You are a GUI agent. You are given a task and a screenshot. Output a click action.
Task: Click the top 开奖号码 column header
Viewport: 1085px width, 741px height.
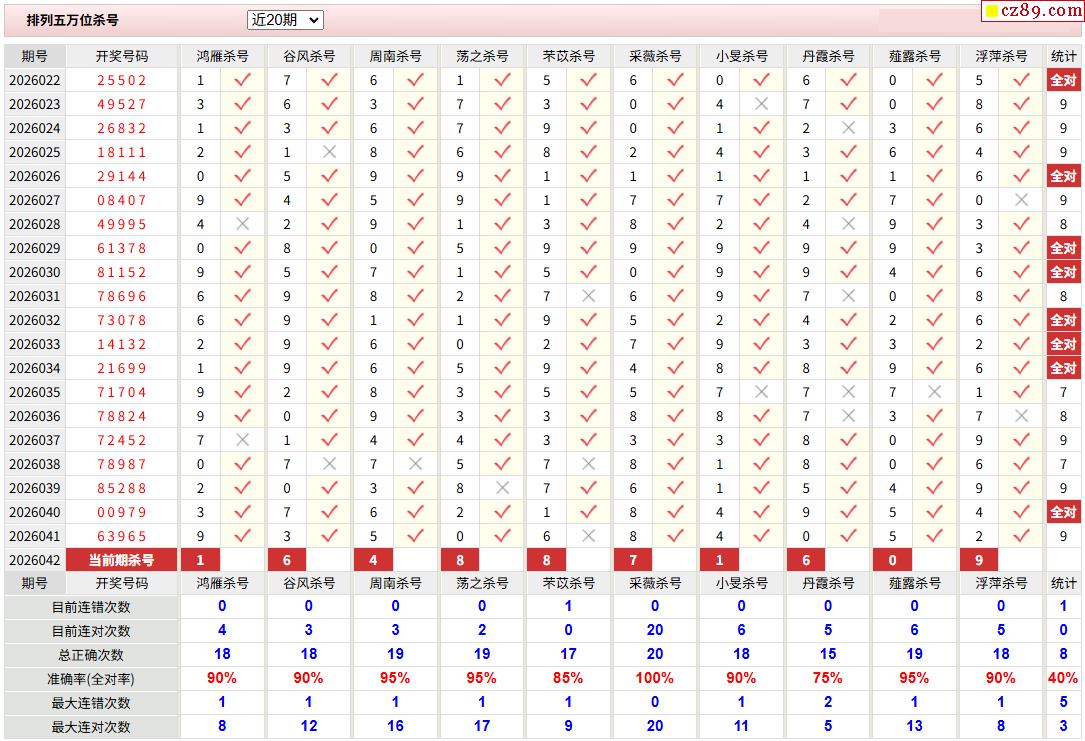click(x=122, y=56)
